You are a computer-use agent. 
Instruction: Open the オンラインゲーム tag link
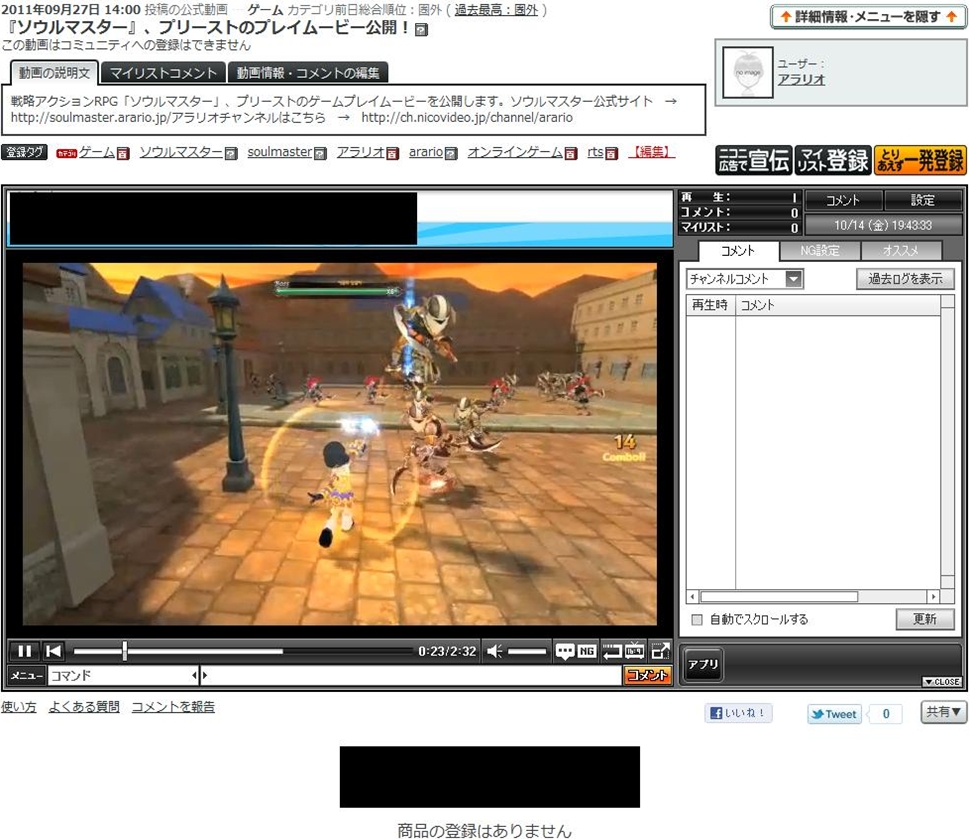click(515, 152)
